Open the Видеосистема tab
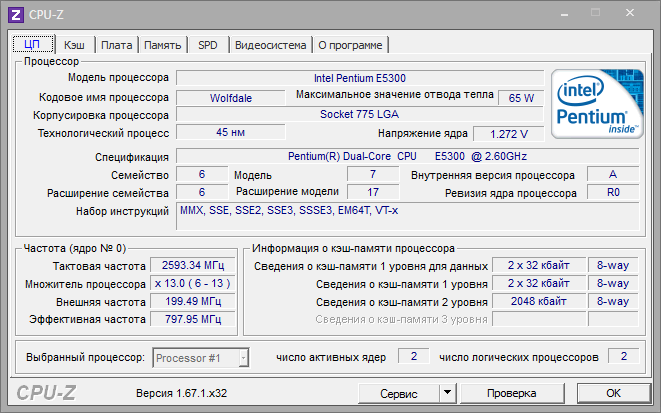The width and height of the screenshot is (661, 413). 270,45
